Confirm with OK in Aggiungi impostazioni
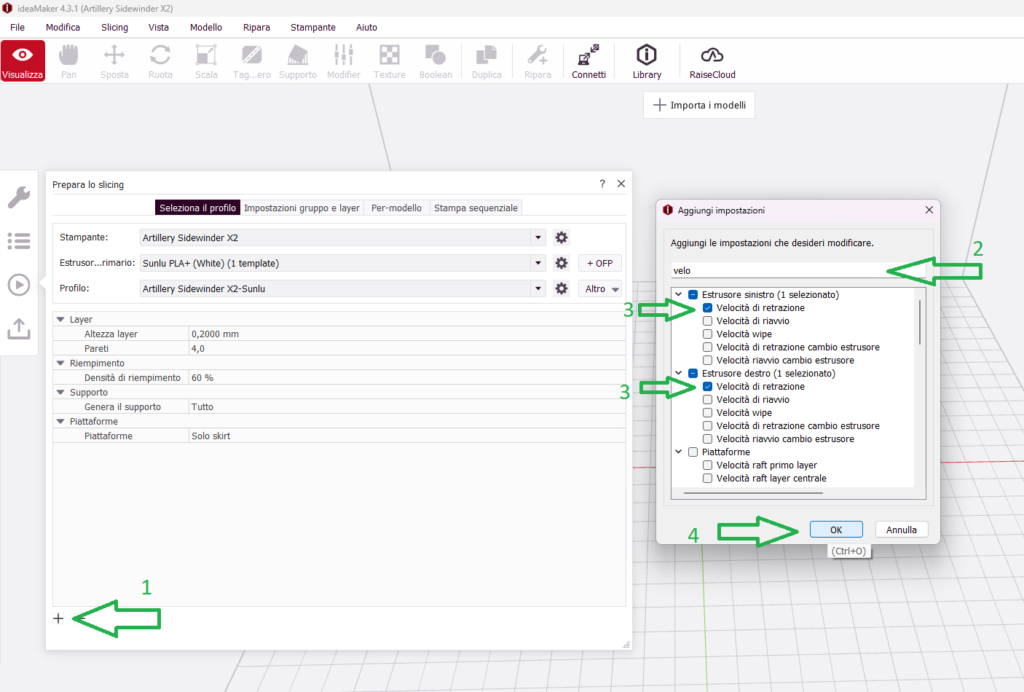Image resolution: width=1024 pixels, height=692 pixels. [x=836, y=529]
